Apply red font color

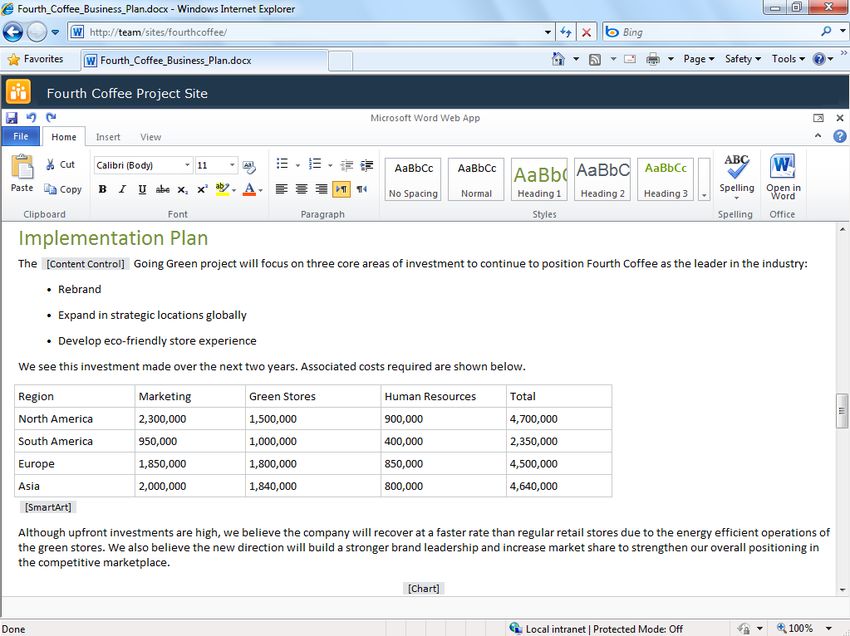pyautogui.click(x=249, y=189)
